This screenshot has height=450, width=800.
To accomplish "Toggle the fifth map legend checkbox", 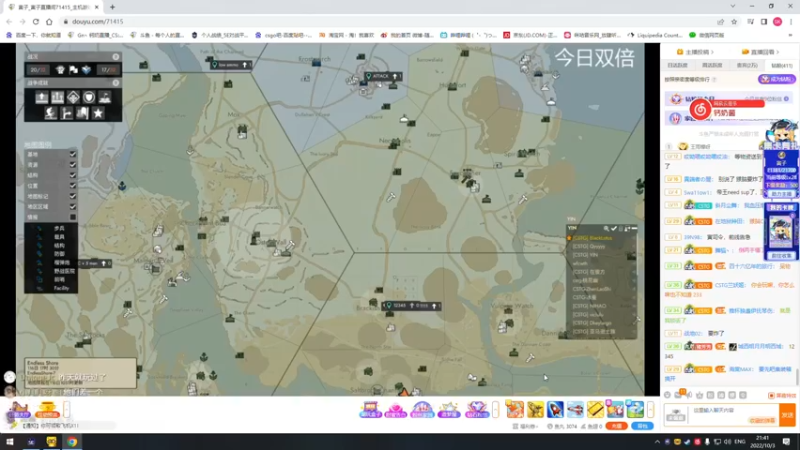I will [x=72, y=196].
